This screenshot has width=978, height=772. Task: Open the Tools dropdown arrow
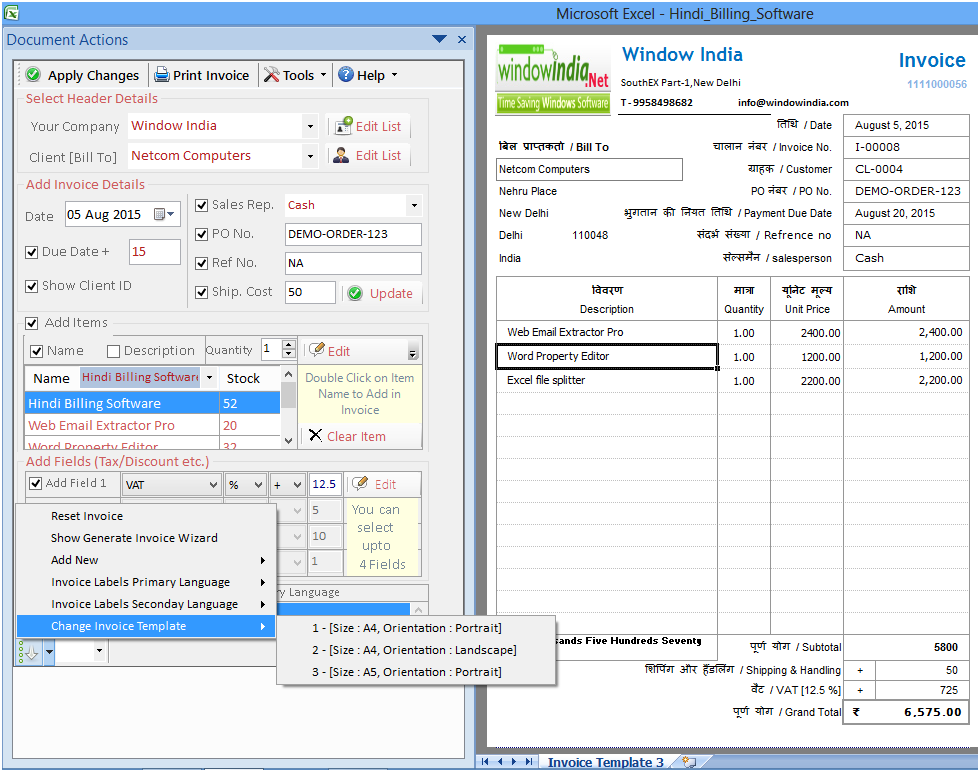[323, 75]
